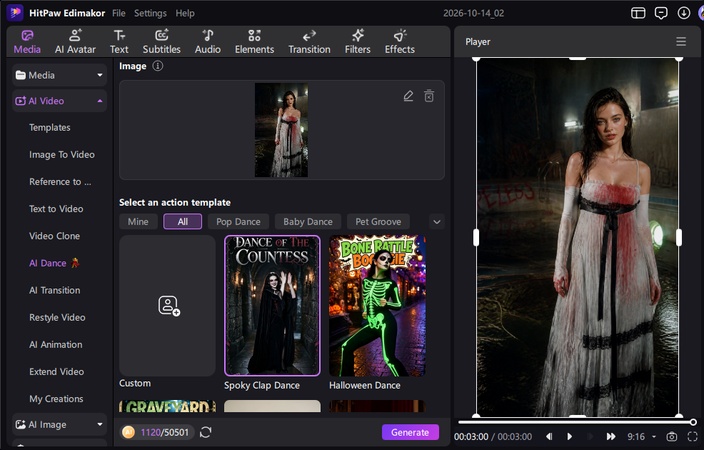Open the AI Avatar tab

tap(75, 42)
